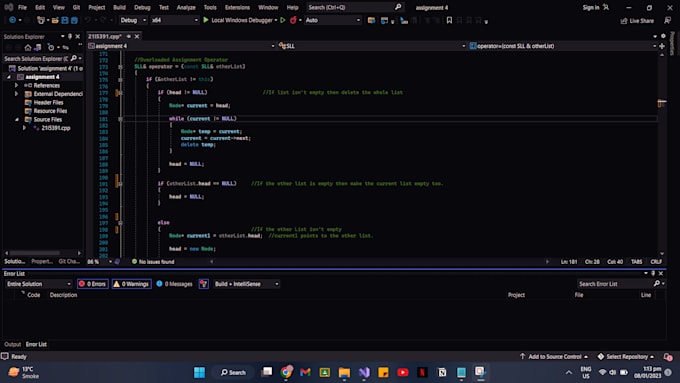Click the Error List clear filter icon

(x=203, y=284)
